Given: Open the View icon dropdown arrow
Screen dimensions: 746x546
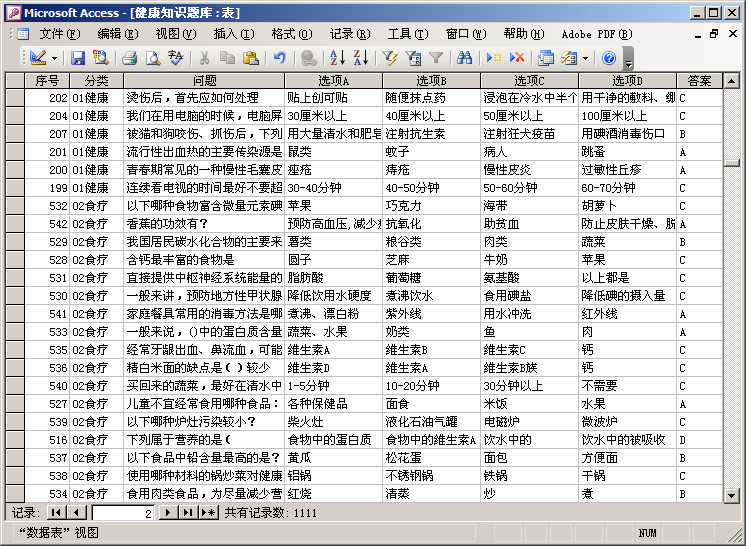Looking at the screenshot, I should [54, 58].
